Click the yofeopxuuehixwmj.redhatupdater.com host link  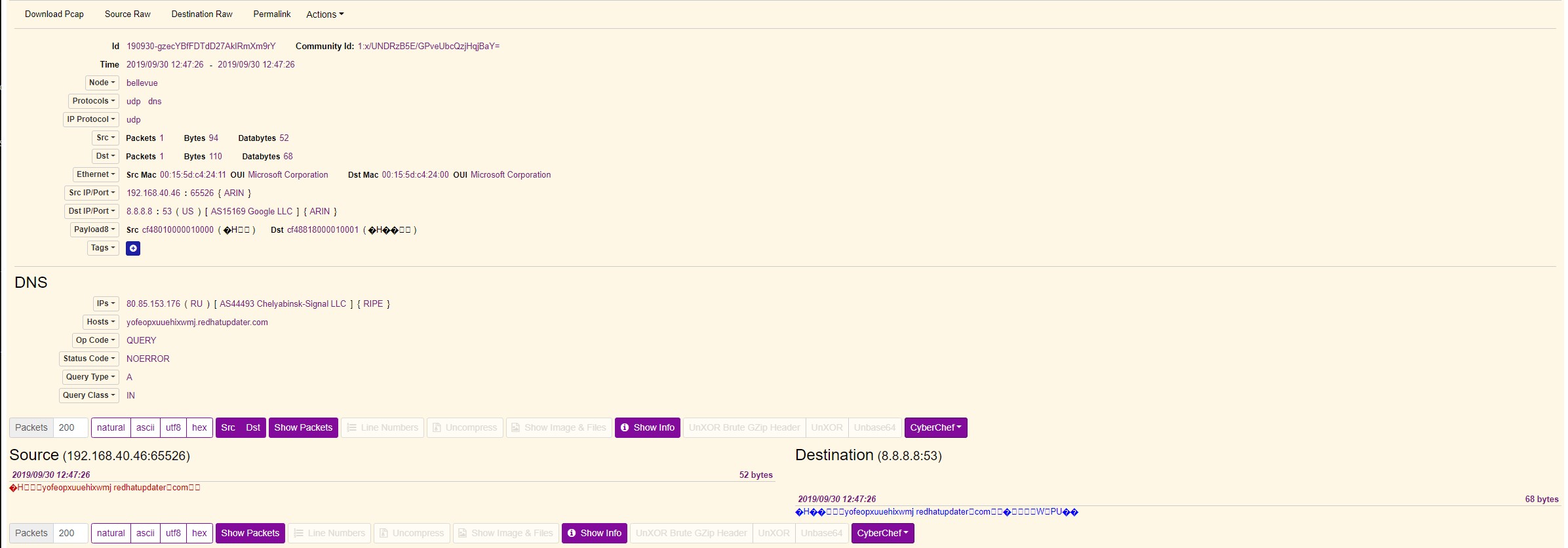tap(197, 323)
